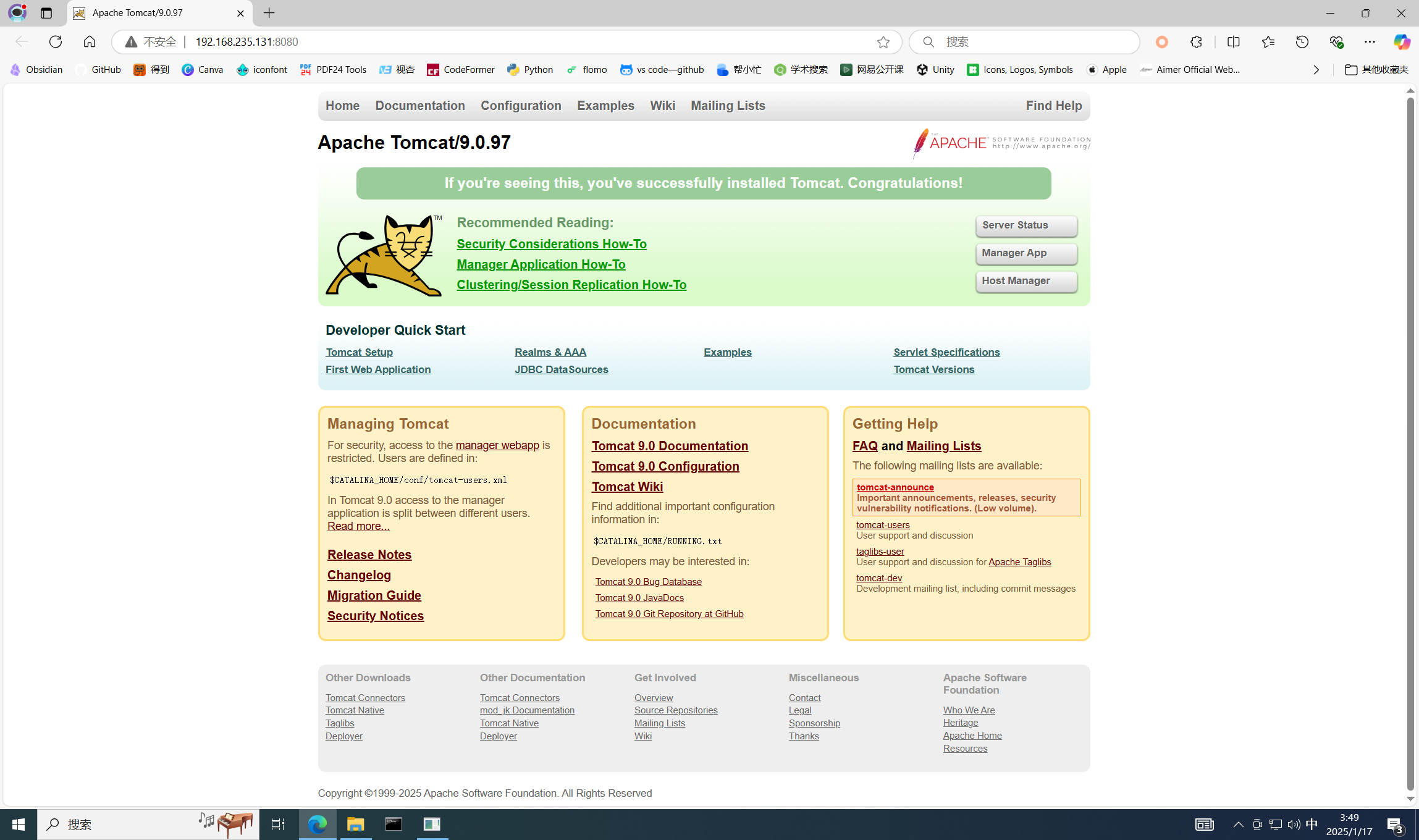This screenshot has height=840, width=1419.
Task: Star this page as favorite
Action: (883, 41)
